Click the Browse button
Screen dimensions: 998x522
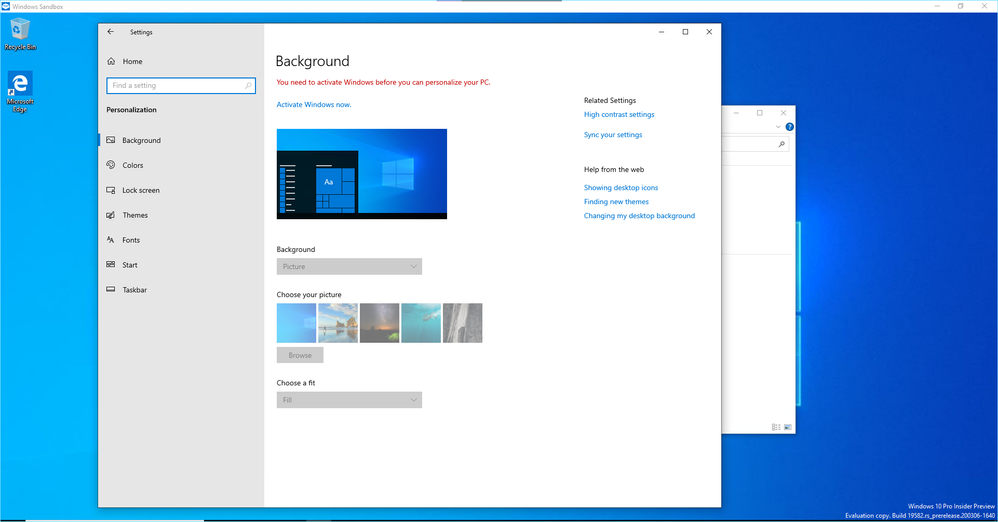point(300,355)
